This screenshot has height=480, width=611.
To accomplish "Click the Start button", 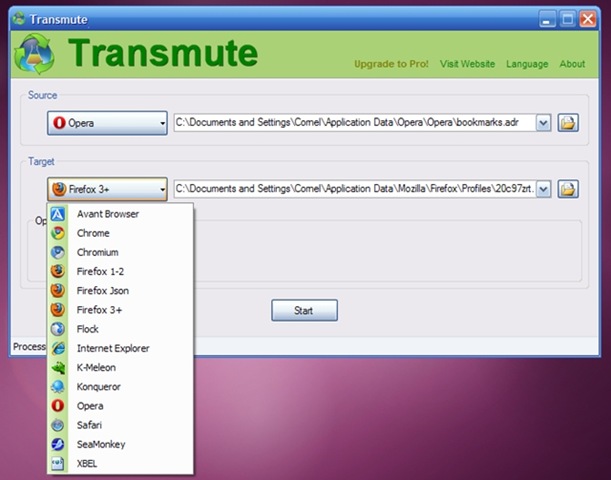I will [304, 311].
